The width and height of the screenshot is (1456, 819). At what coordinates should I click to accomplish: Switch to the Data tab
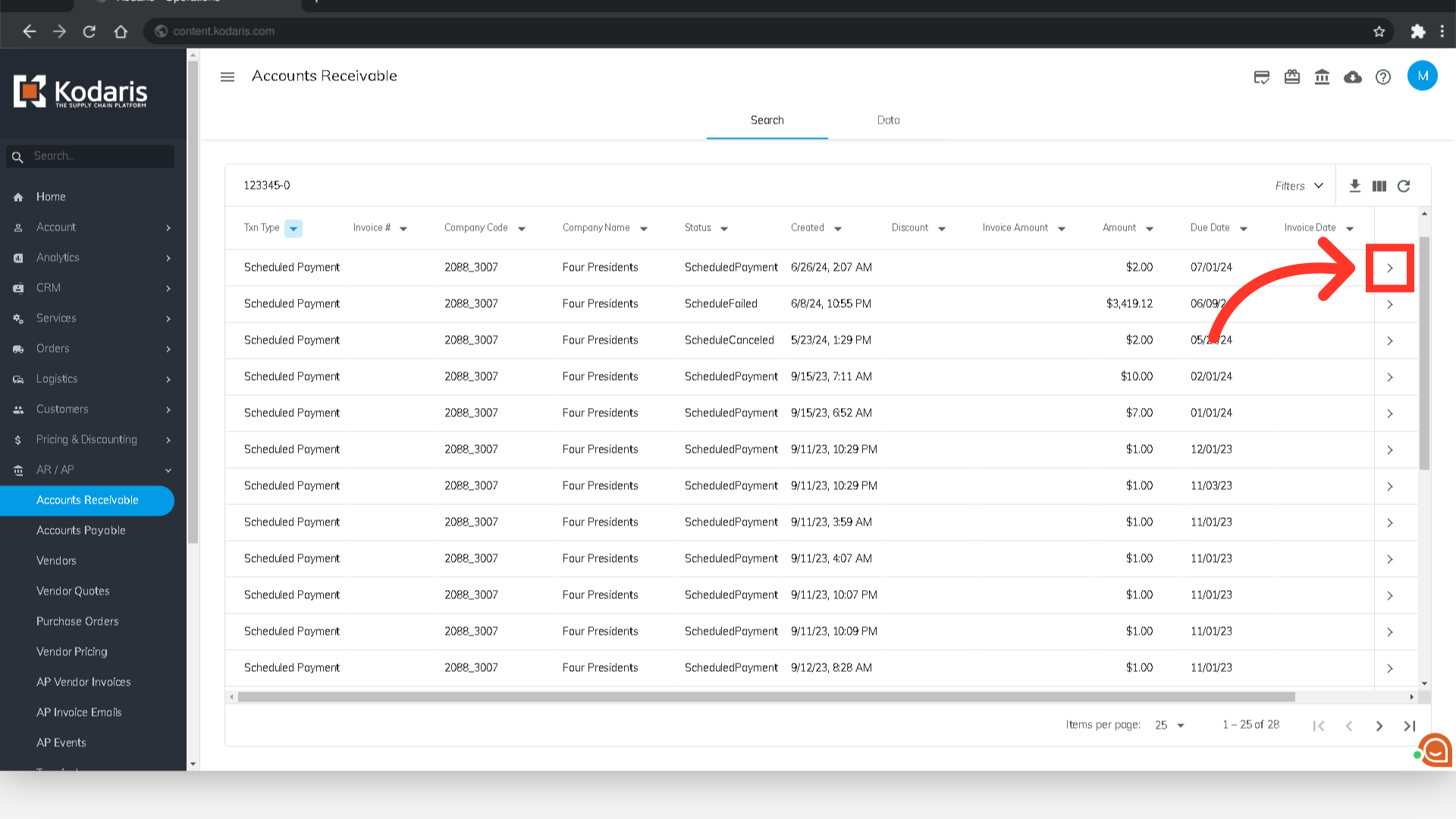pyautogui.click(x=888, y=120)
